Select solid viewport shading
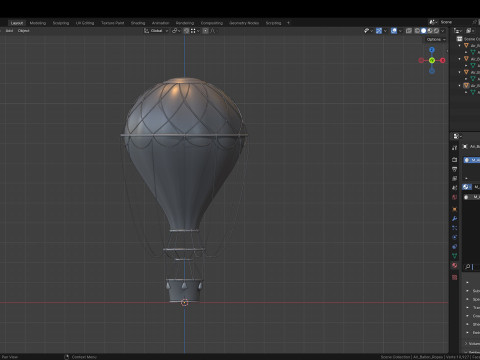This screenshot has width=480, height=360. point(424,31)
